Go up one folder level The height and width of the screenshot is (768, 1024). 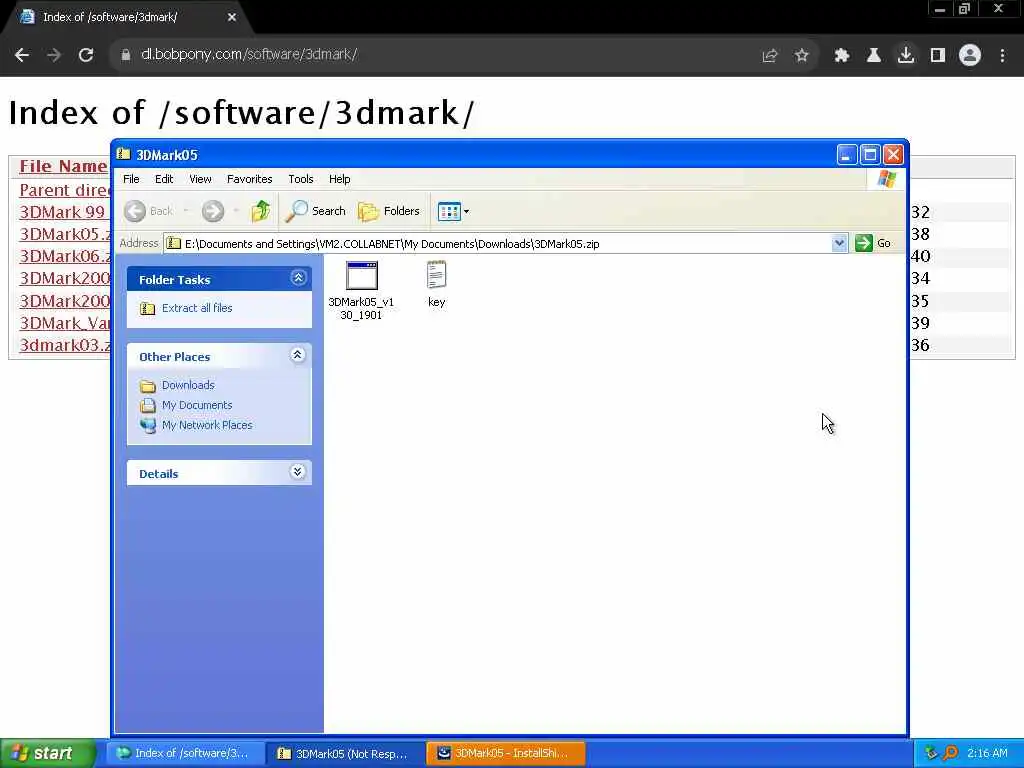[261, 211]
